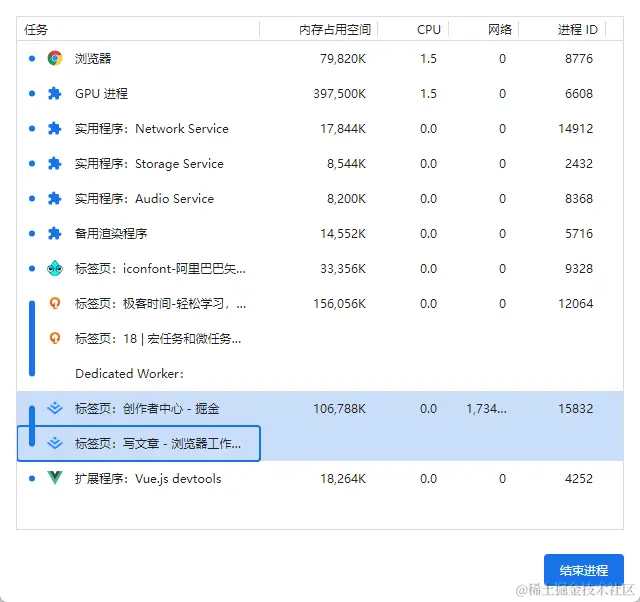Click memory value 106,788K
640x602 pixels.
(340, 409)
